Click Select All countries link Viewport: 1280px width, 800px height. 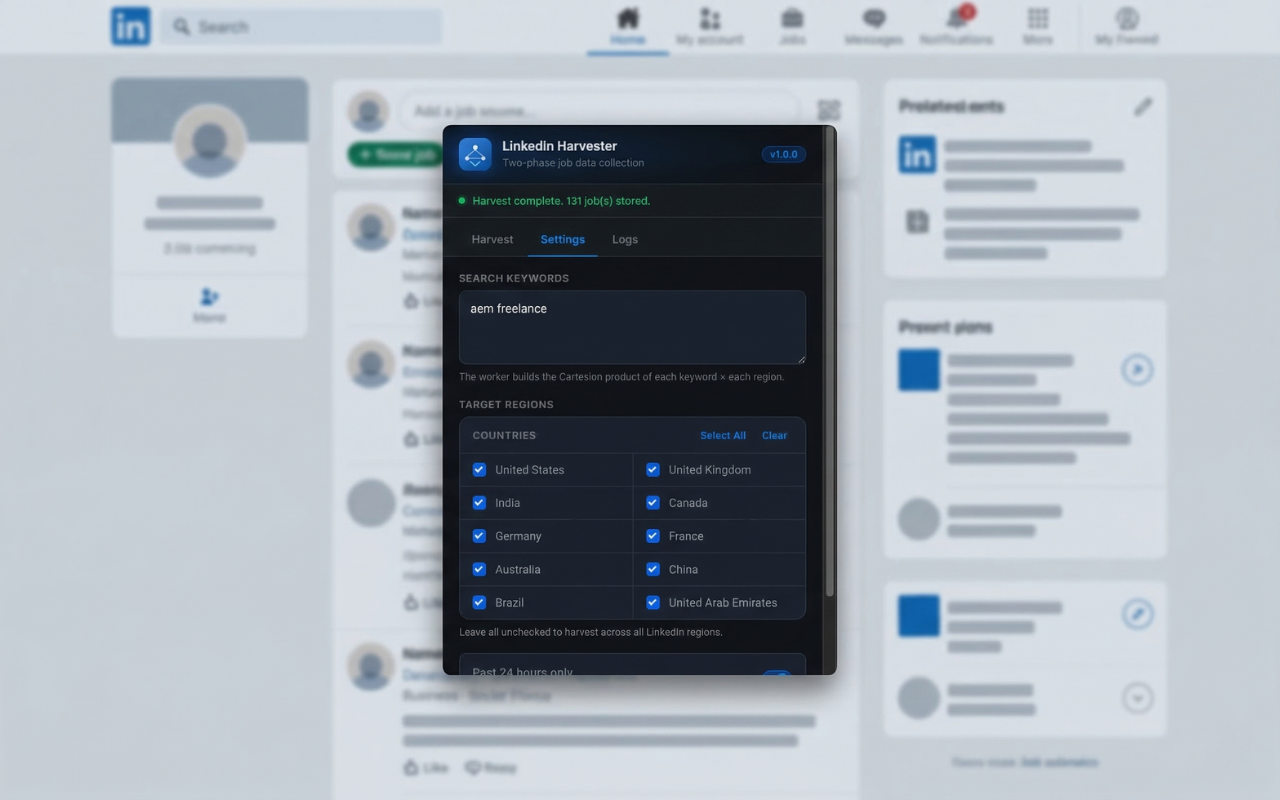(x=723, y=435)
